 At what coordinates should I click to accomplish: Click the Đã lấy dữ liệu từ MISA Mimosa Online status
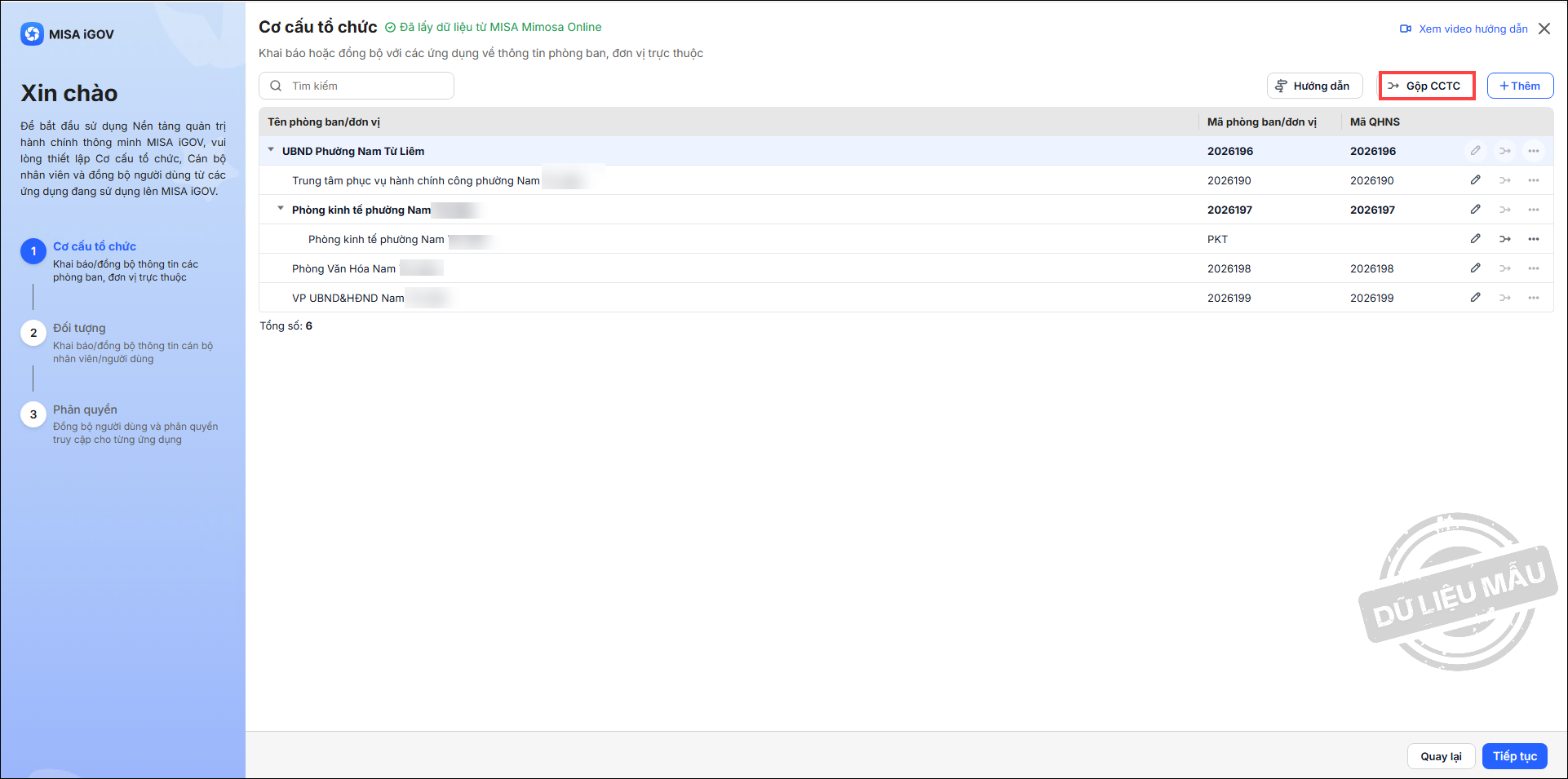(494, 27)
